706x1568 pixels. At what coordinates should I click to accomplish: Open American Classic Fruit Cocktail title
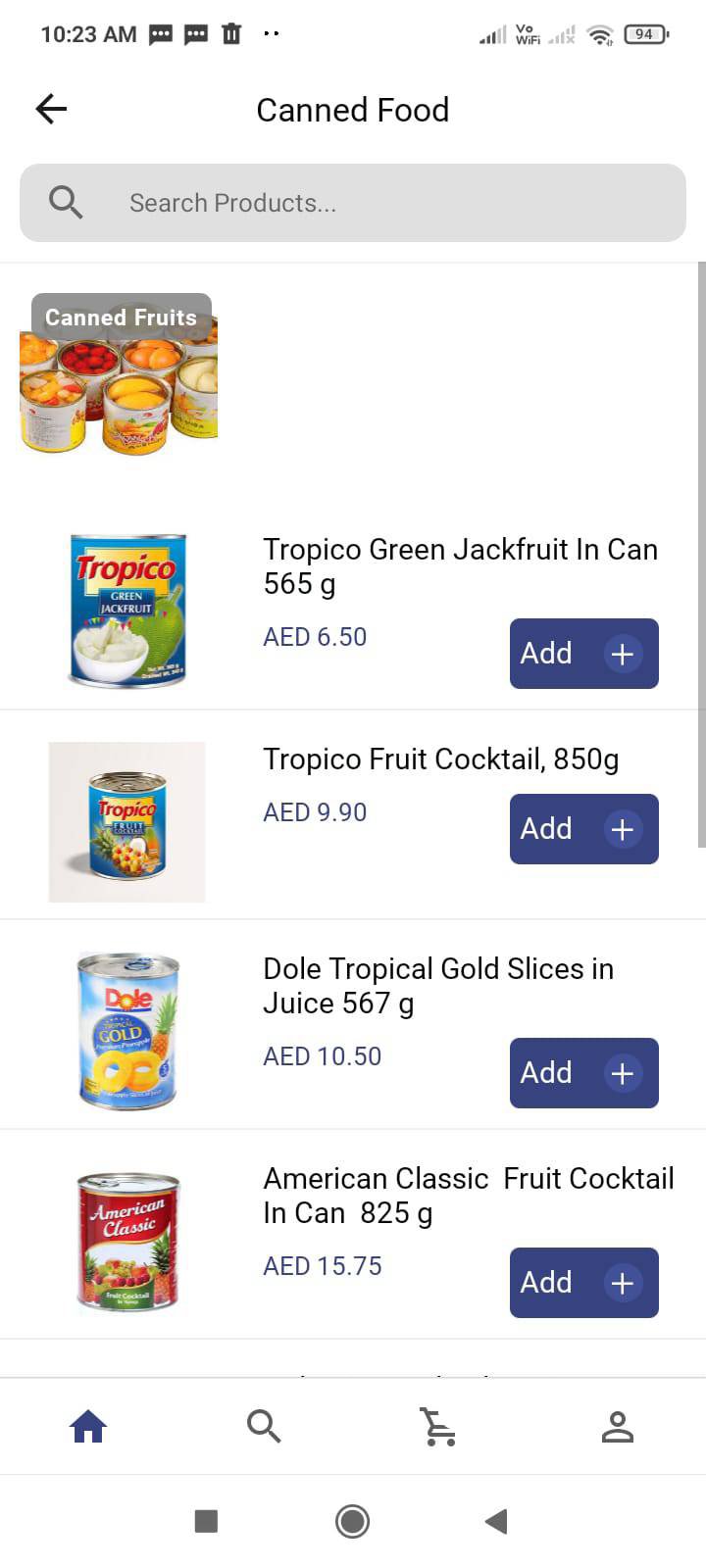pos(468,1195)
